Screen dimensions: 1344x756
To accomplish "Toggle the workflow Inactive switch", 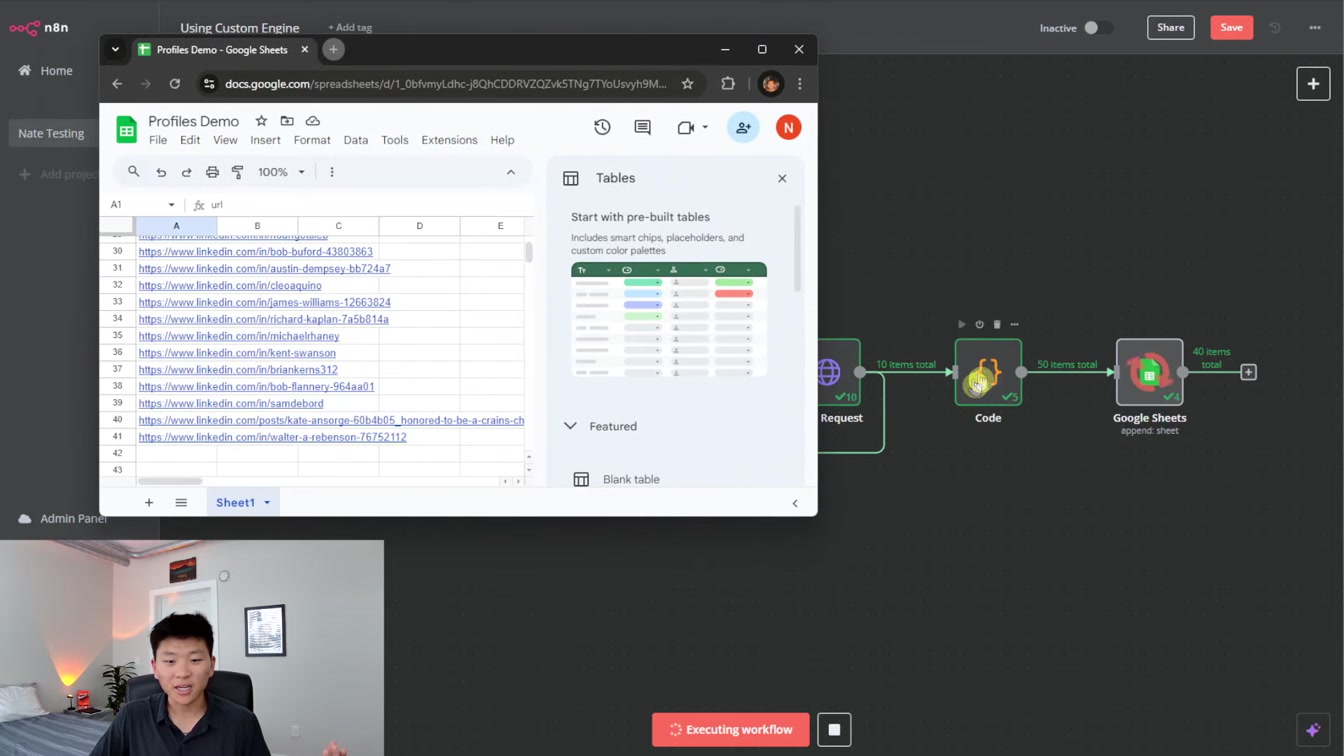I will pyautogui.click(x=1097, y=28).
